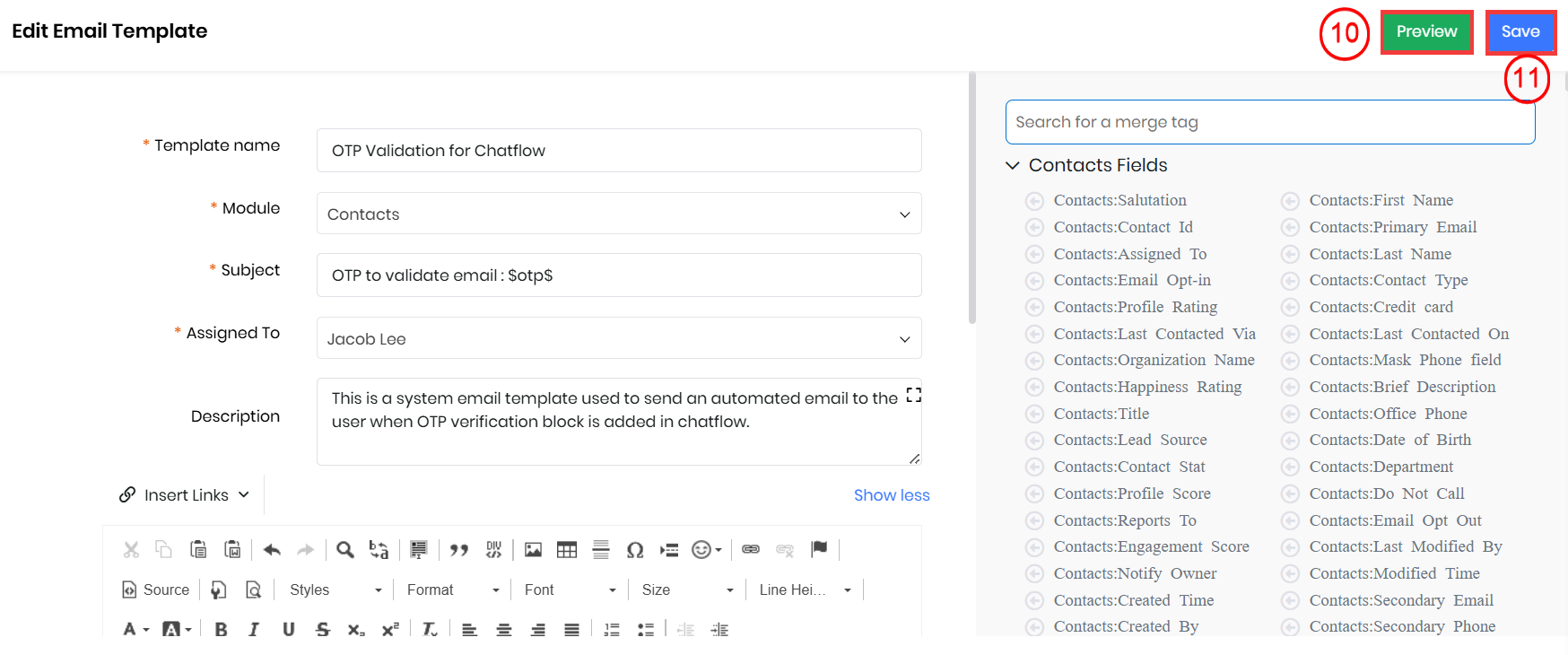Screen dimensions: 1568x655
Task: Click the green Preview button
Action: point(1426,31)
